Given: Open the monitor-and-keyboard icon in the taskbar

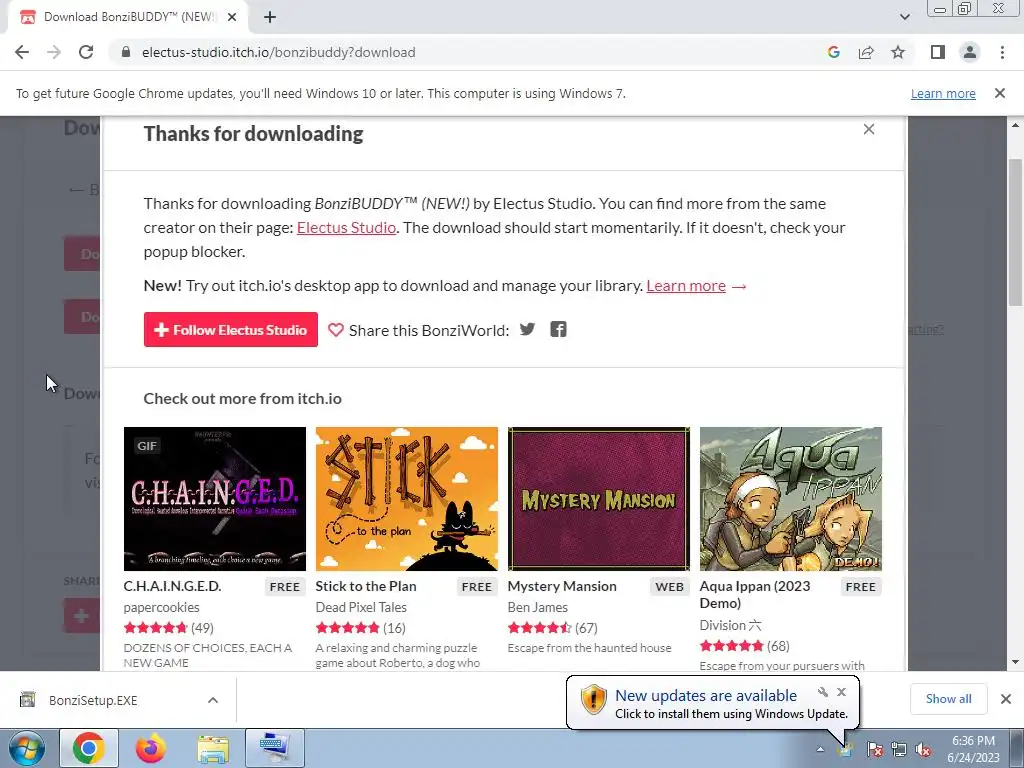Looking at the screenshot, I should [x=274, y=748].
